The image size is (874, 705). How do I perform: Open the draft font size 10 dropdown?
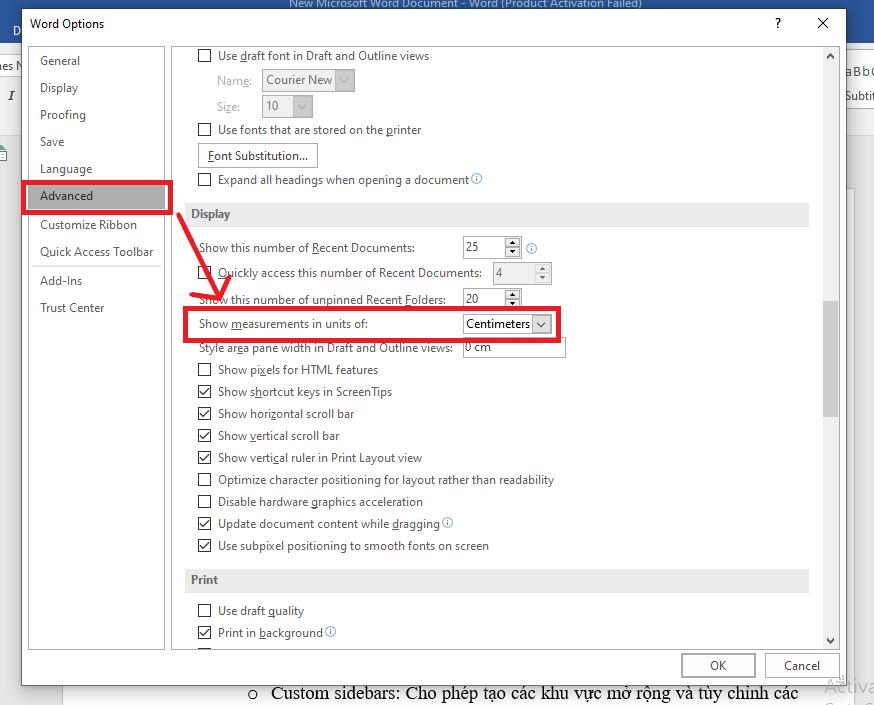[302, 106]
